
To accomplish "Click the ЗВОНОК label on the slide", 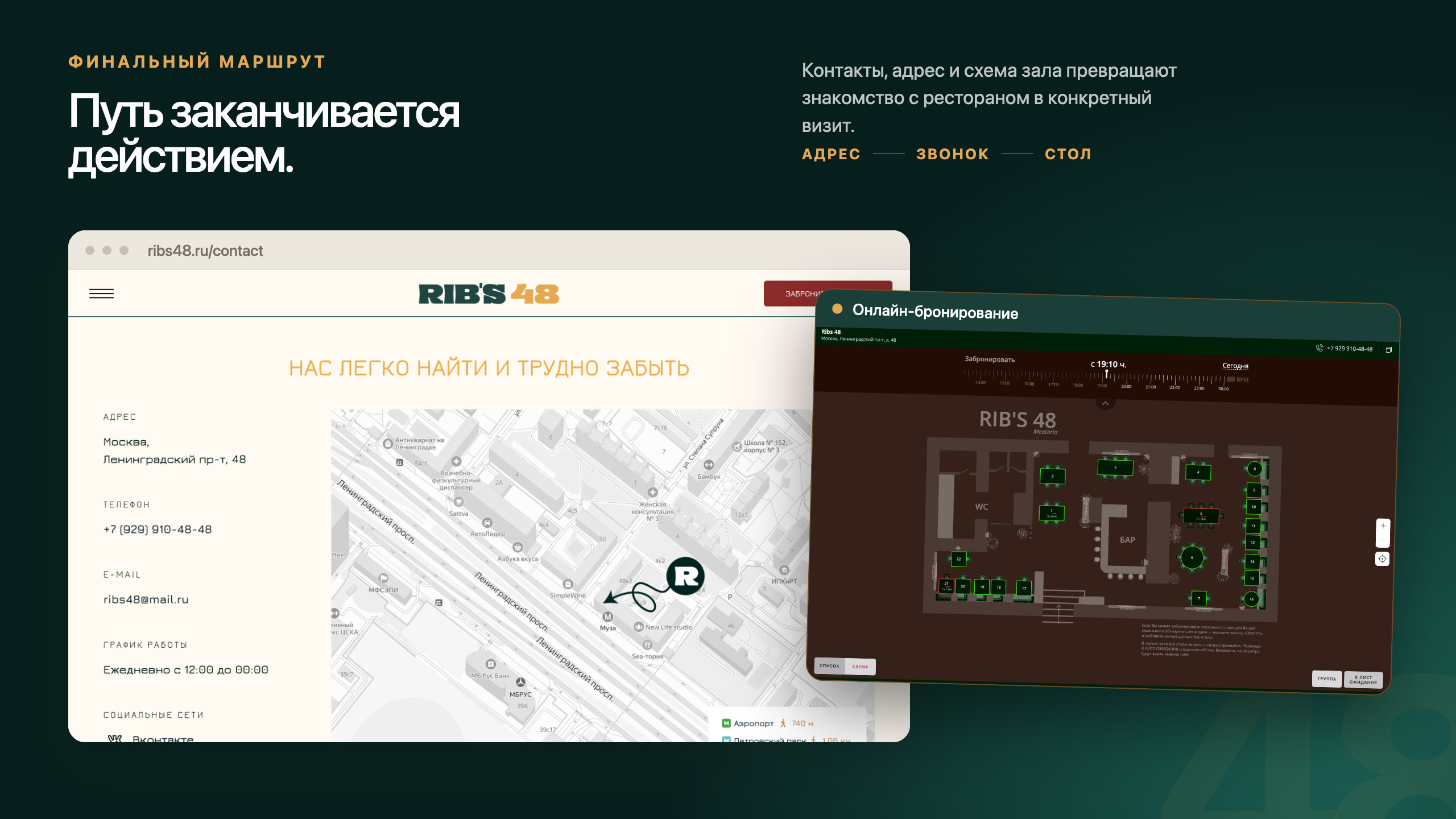I will point(953,154).
